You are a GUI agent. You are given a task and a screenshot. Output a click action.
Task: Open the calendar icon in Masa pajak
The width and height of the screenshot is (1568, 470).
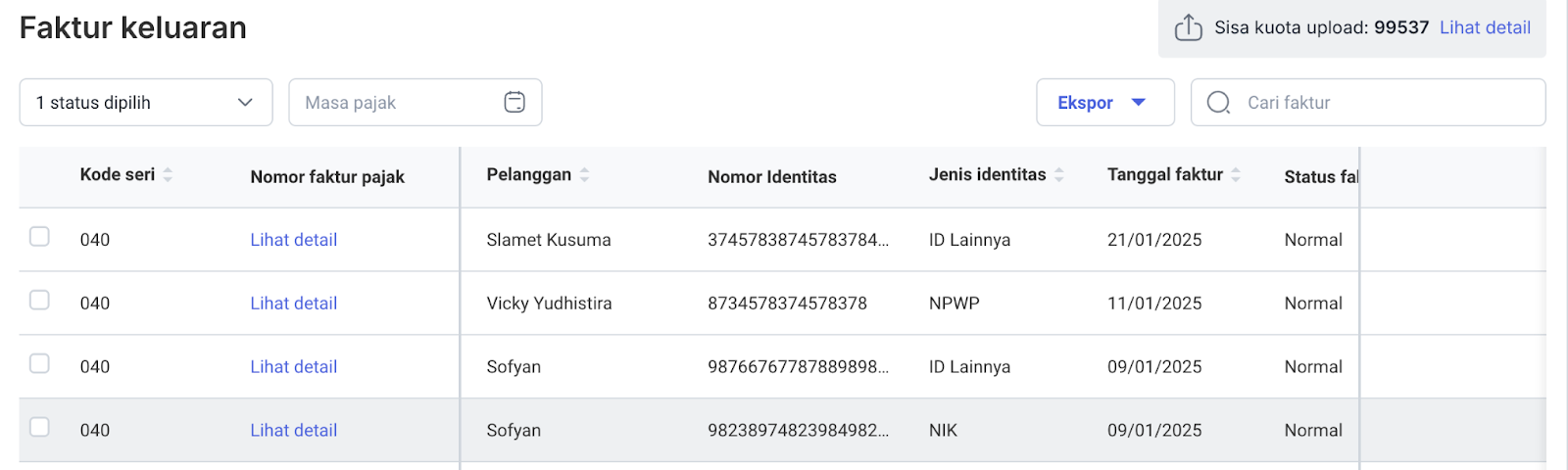coord(514,102)
